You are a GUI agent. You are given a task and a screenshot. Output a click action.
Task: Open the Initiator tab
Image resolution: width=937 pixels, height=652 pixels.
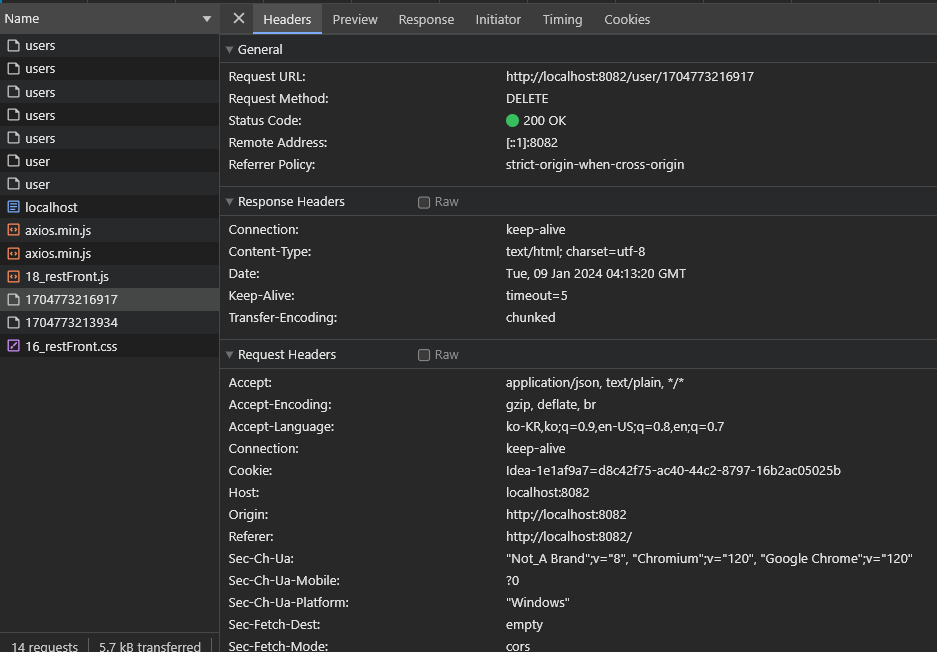(x=498, y=19)
